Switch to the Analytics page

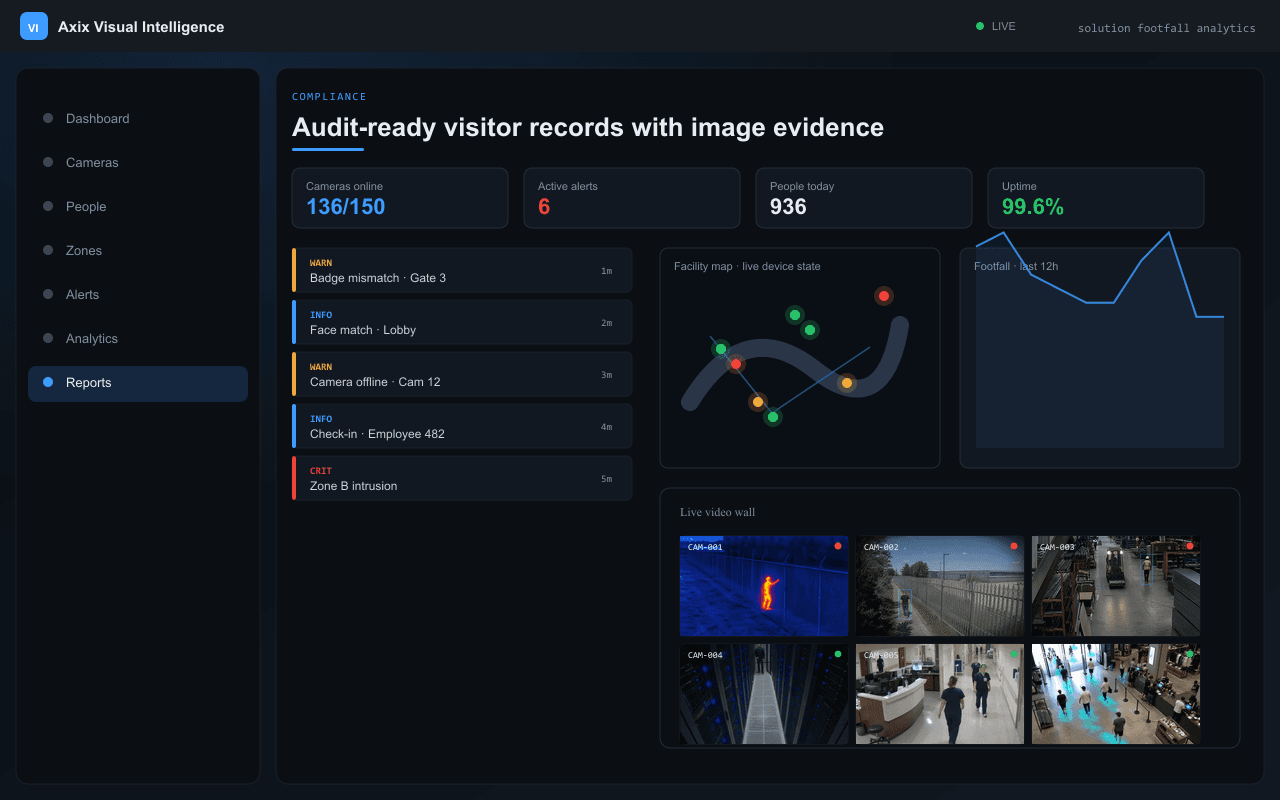coord(138,338)
